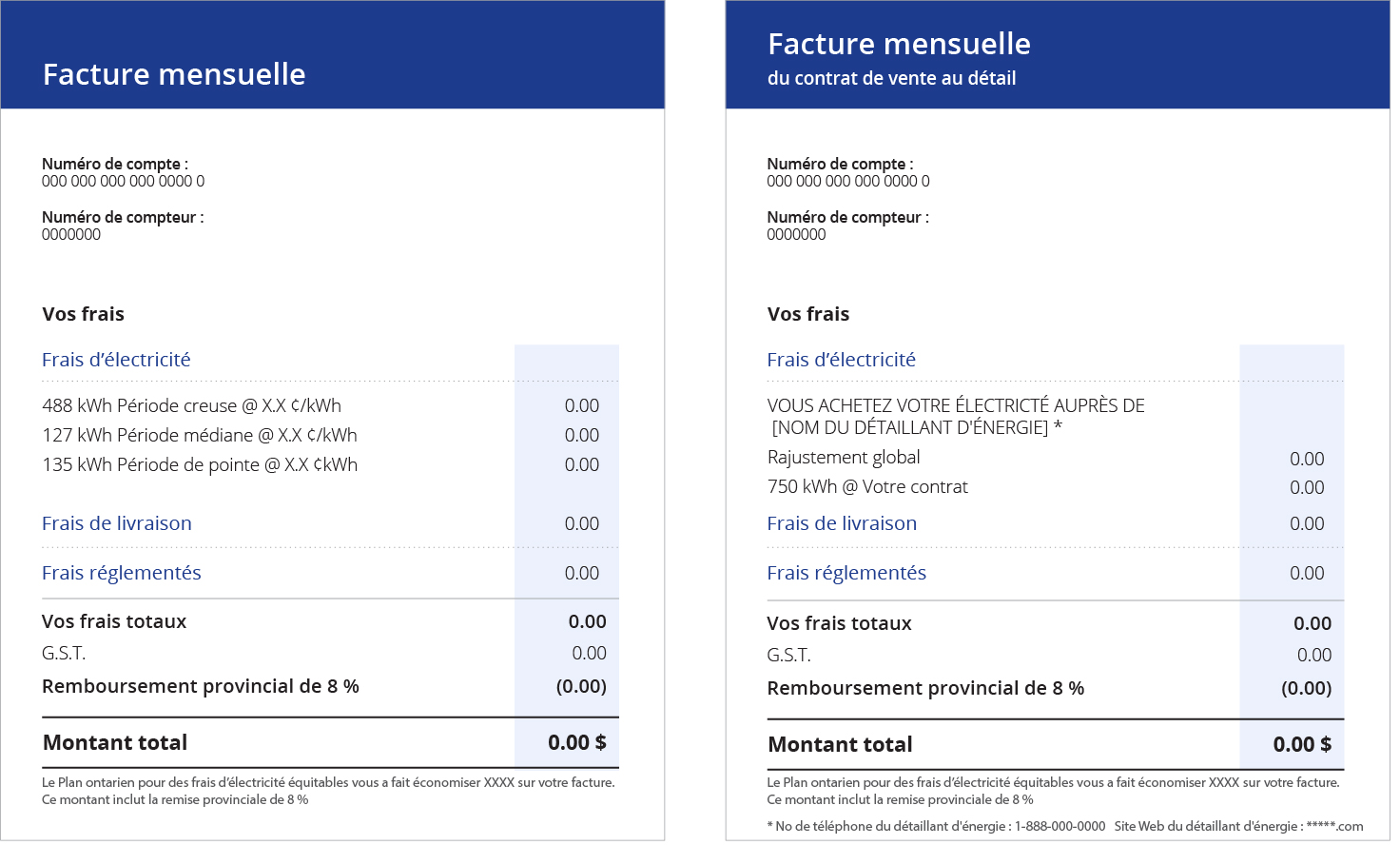Click the '135 kWh Période de pointe' line
The height and width of the screenshot is (845, 1400).
[x=200, y=464]
